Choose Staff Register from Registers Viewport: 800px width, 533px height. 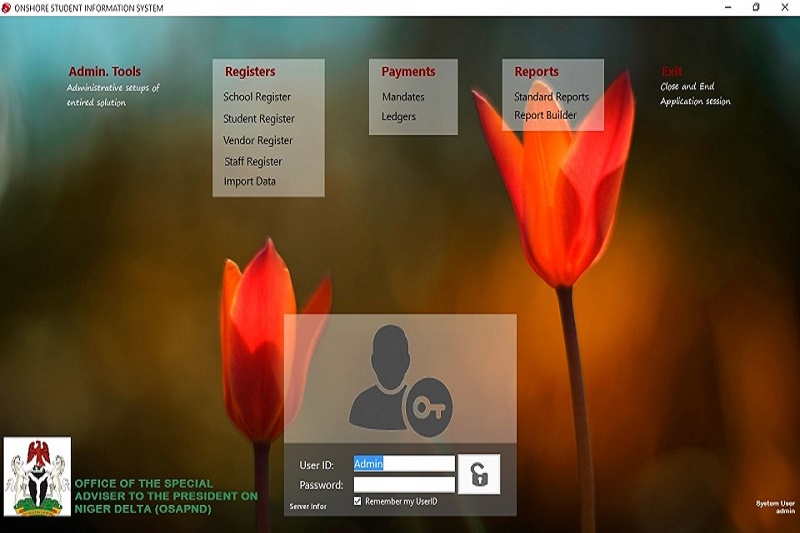coord(253,161)
